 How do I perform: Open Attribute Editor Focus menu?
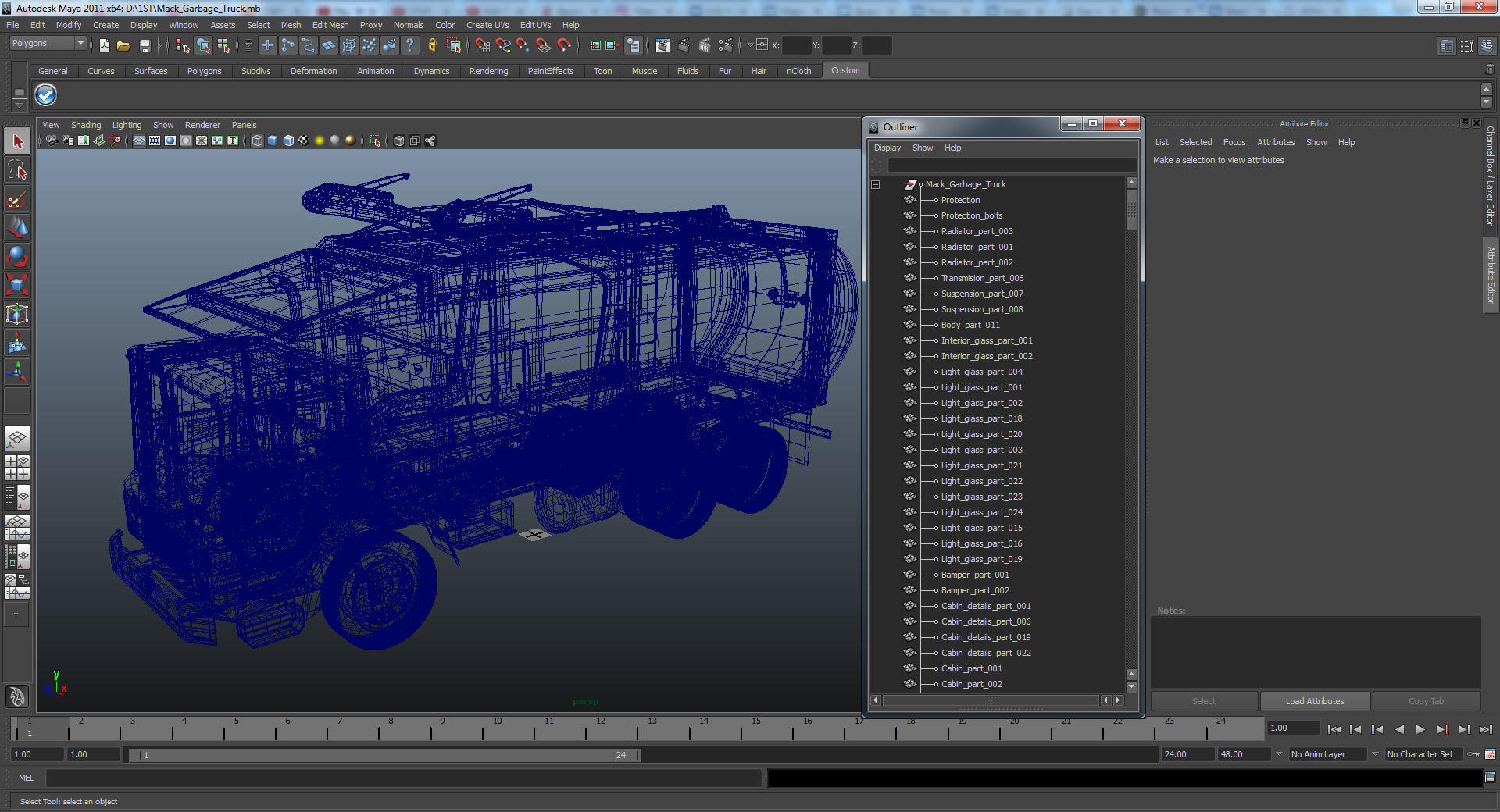coord(1234,142)
